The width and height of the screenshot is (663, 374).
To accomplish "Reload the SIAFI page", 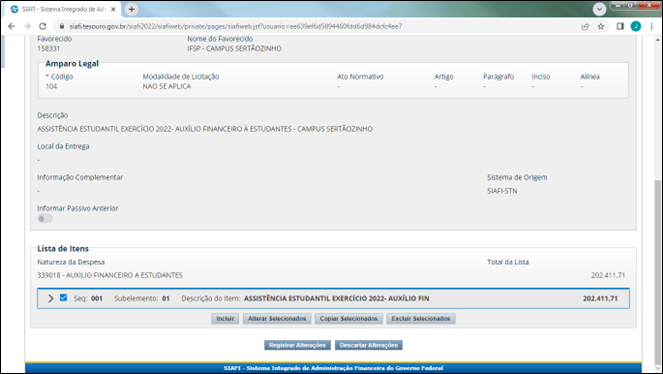I will (x=42, y=26).
